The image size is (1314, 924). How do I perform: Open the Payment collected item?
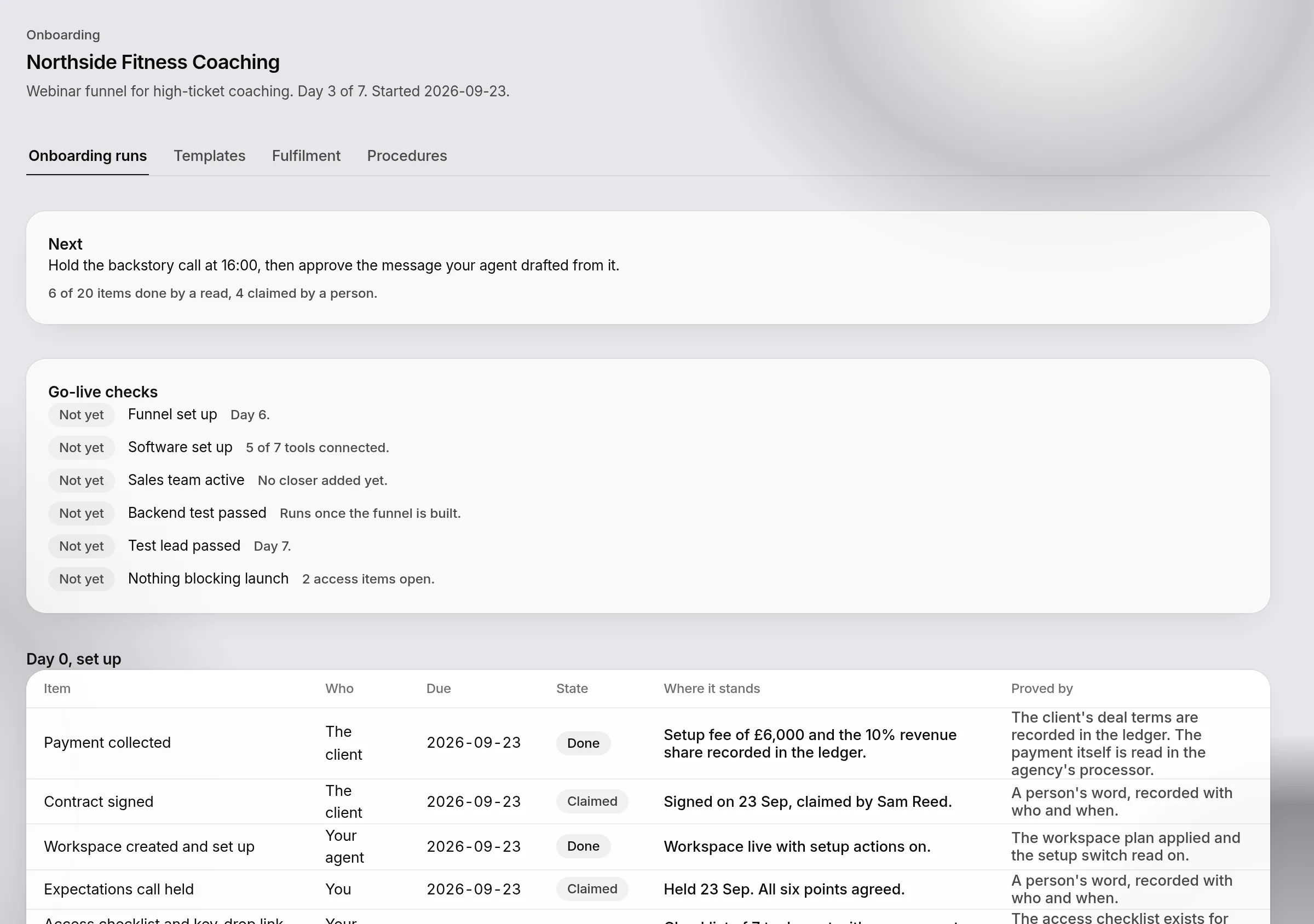(x=107, y=743)
